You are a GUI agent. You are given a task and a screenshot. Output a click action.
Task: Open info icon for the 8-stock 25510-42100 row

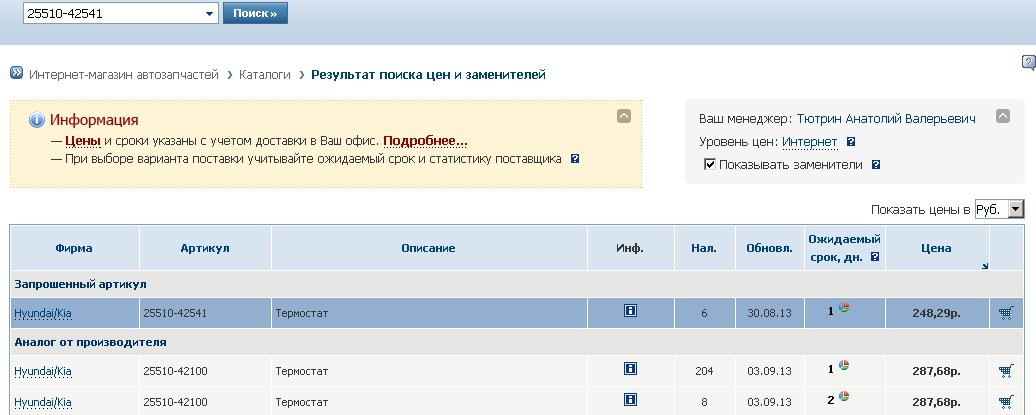click(x=630, y=400)
